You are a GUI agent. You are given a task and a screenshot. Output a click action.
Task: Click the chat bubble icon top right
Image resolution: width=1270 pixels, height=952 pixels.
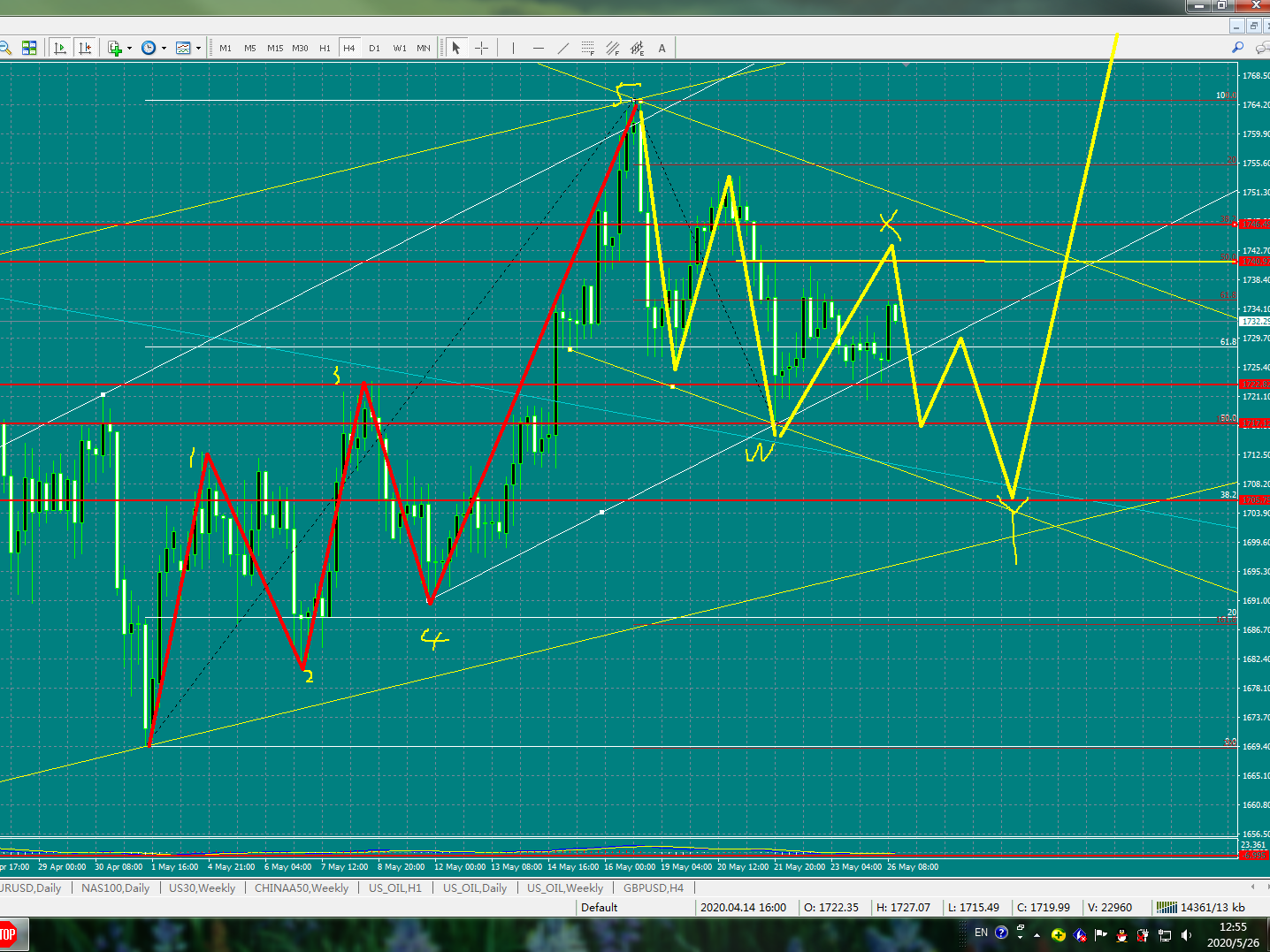1262,48
